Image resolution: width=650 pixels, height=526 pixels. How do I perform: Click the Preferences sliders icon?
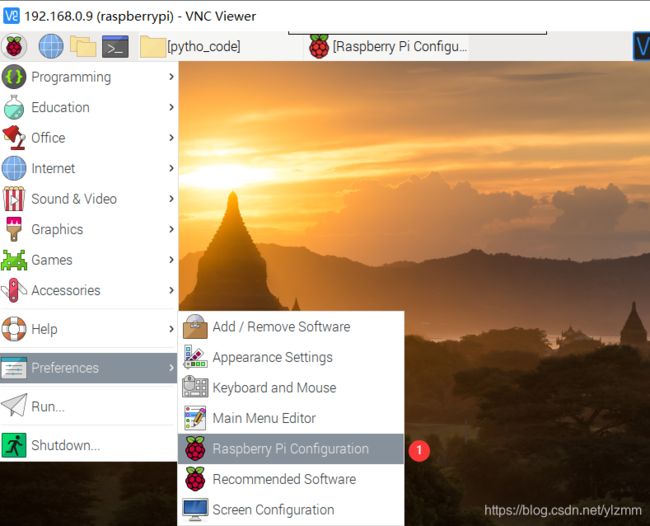(x=14, y=368)
